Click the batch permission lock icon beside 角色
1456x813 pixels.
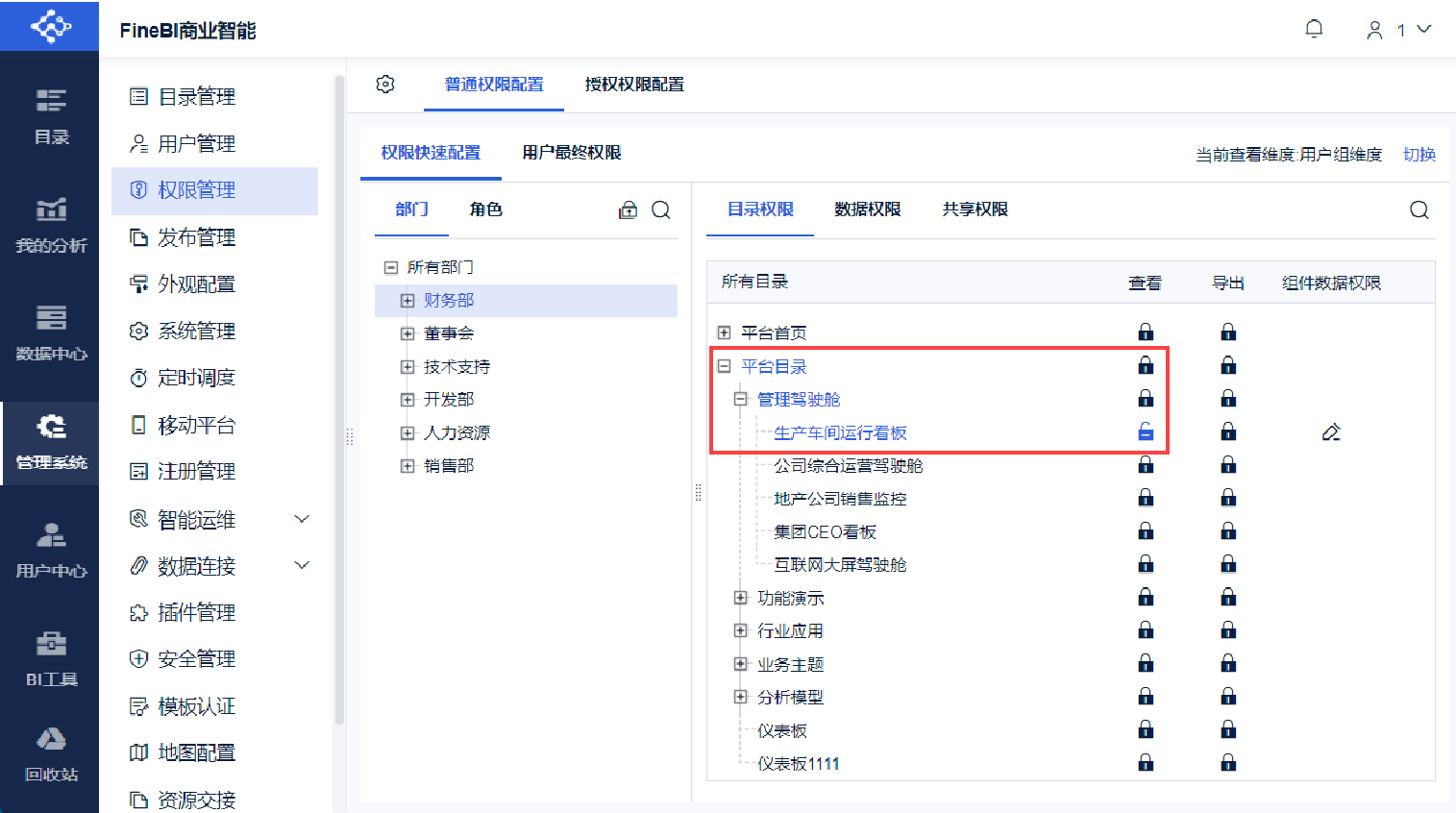coord(629,209)
